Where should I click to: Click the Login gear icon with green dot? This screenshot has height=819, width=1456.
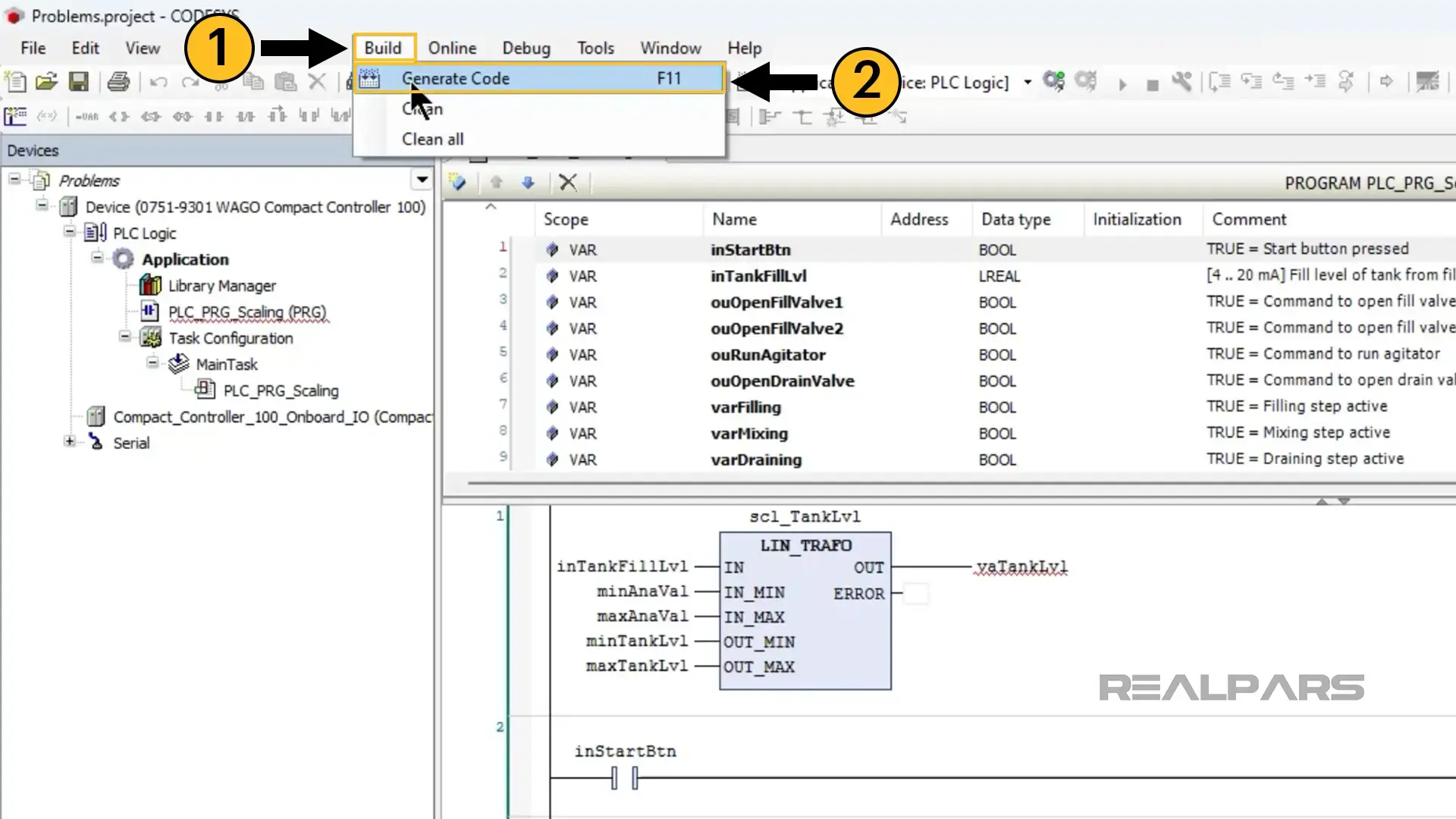click(x=1053, y=81)
